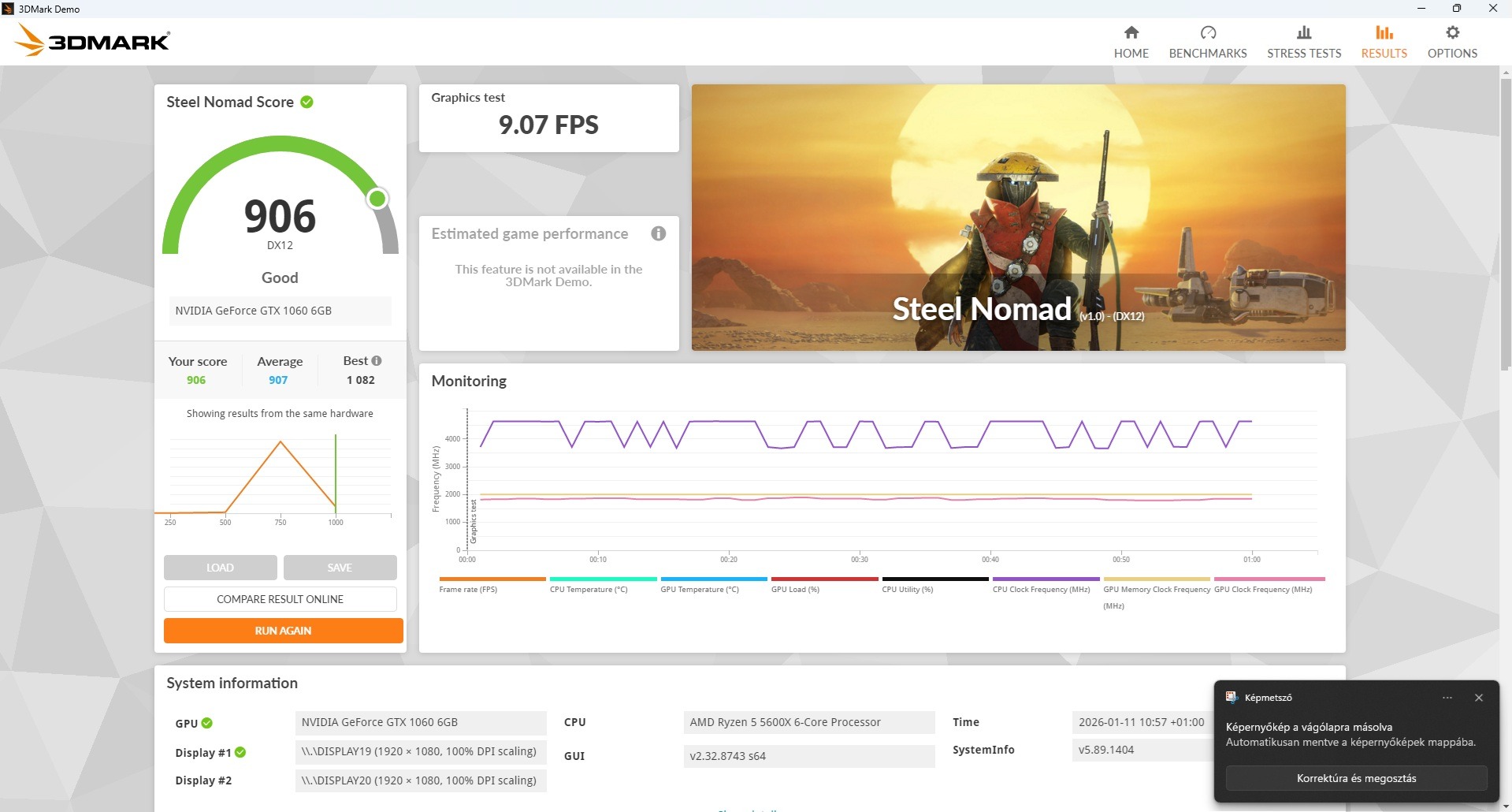Click the AMD Ryzen 5 5600X processor field
This screenshot has width=1512, height=812.
809,722
